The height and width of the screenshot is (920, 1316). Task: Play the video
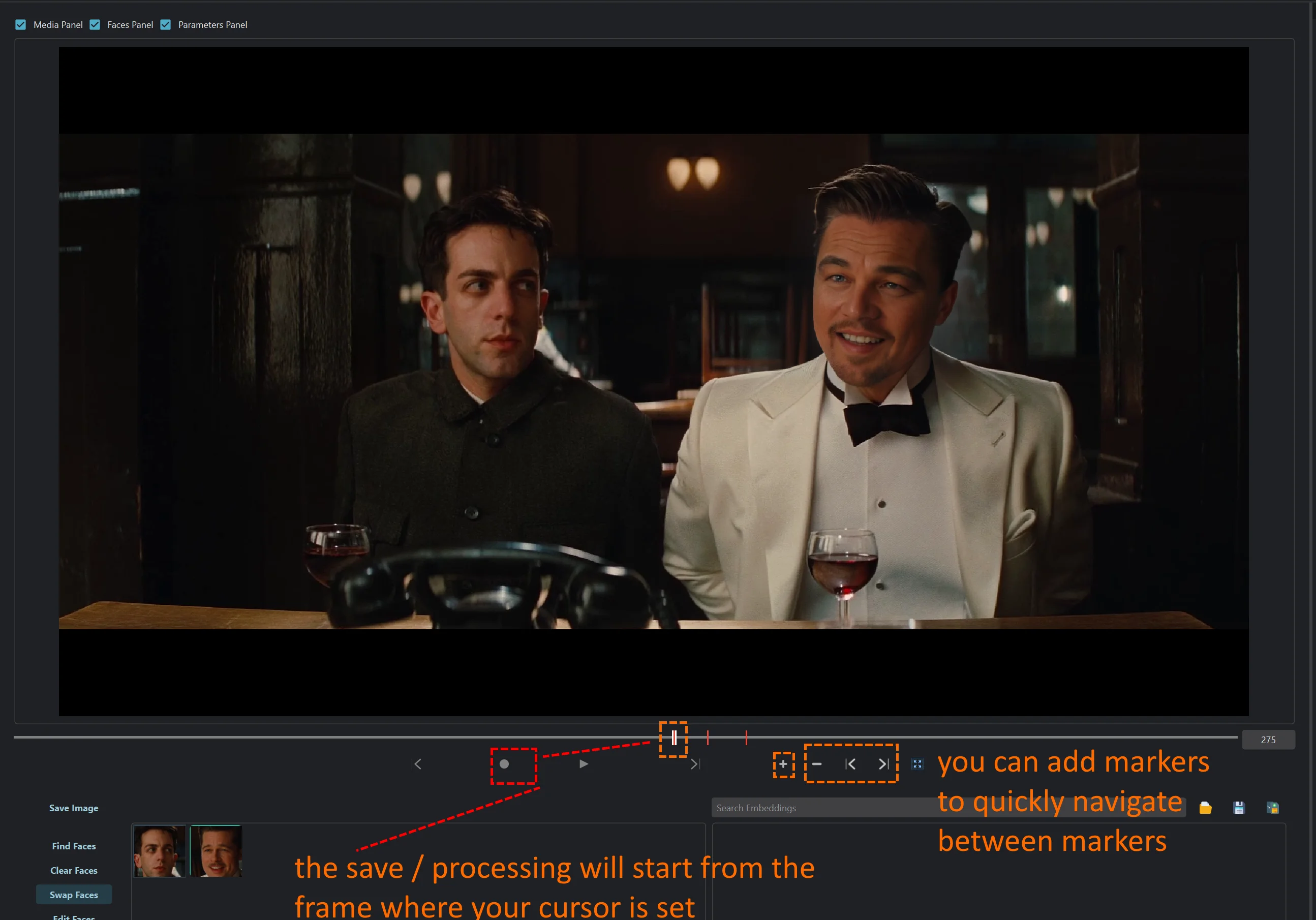click(584, 764)
